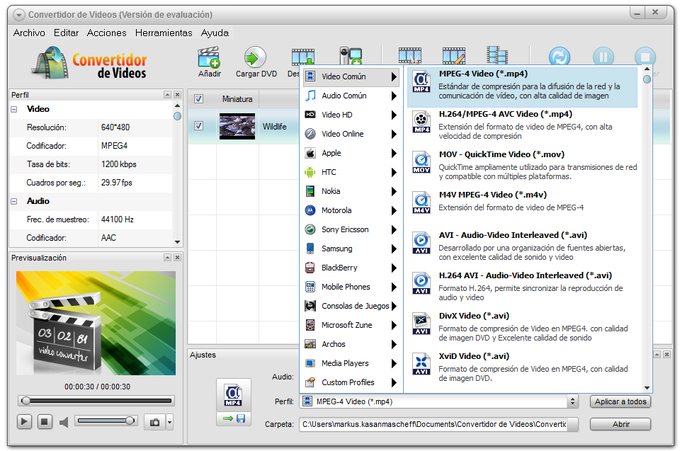
Task: Click the DivX Video (*.avi) format icon
Action: pyautogui.click(x=422, y=324)
